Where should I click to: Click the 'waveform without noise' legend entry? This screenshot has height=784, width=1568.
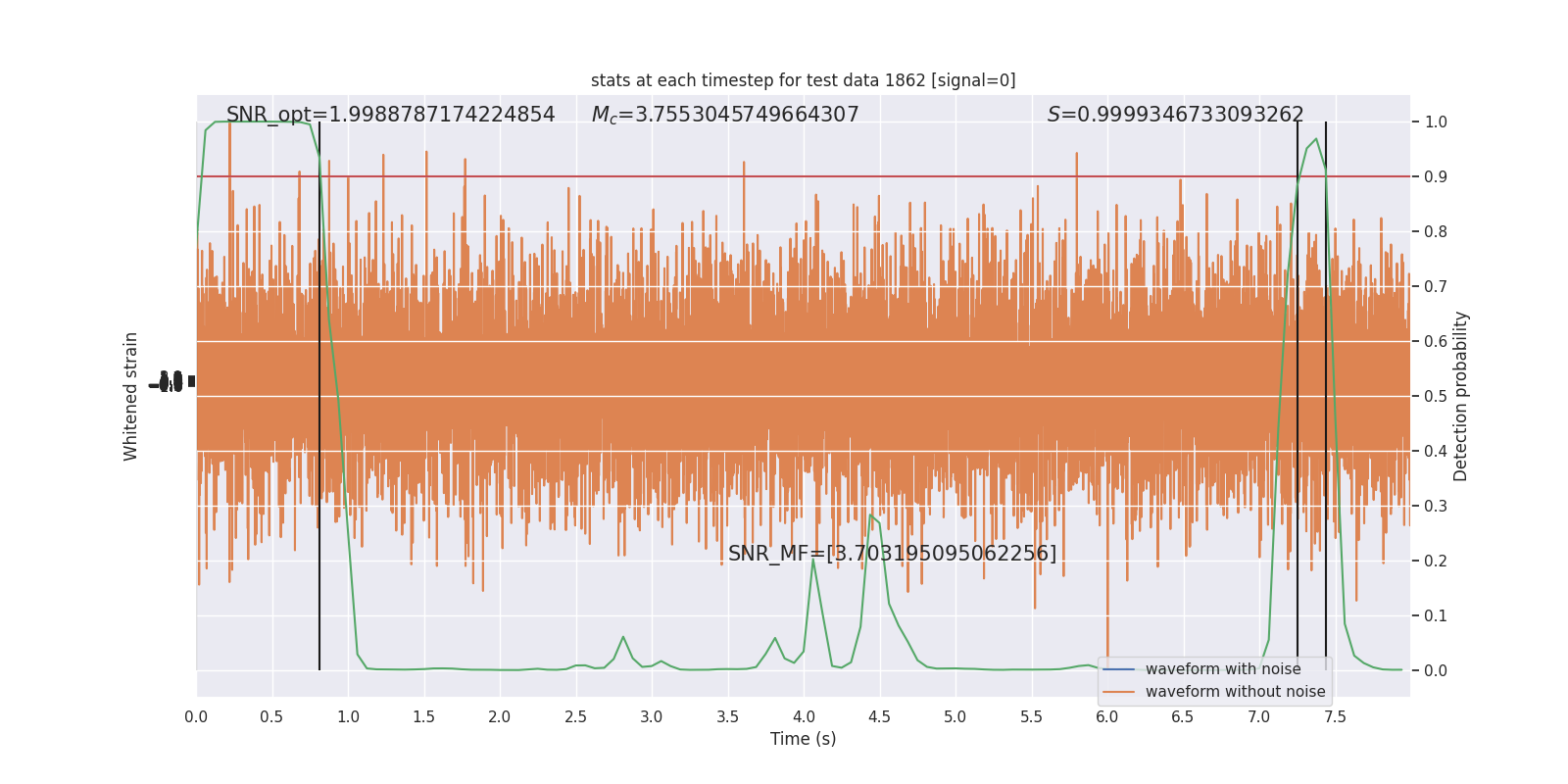(x=1235, y=692)
